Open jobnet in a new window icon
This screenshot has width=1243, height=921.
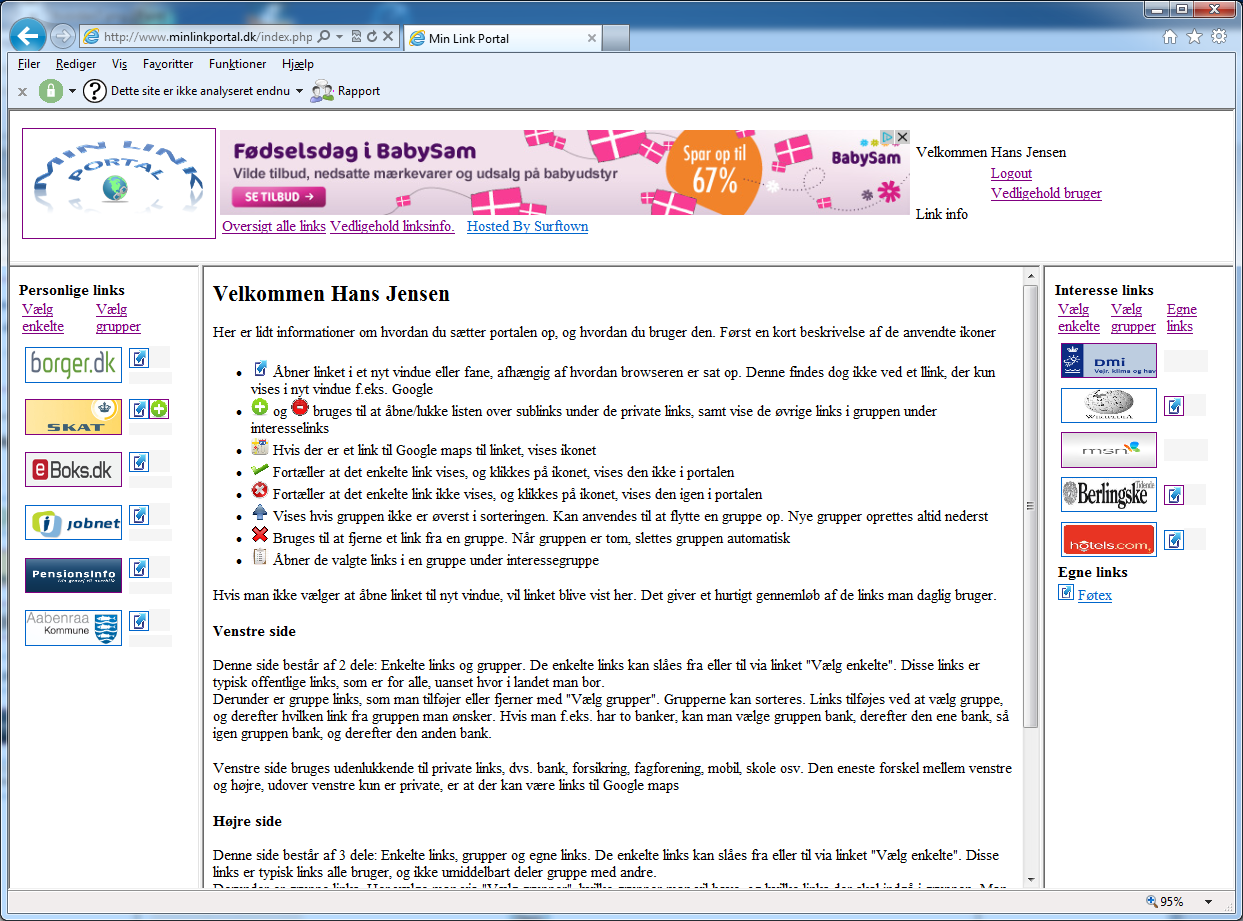[139, 515]
